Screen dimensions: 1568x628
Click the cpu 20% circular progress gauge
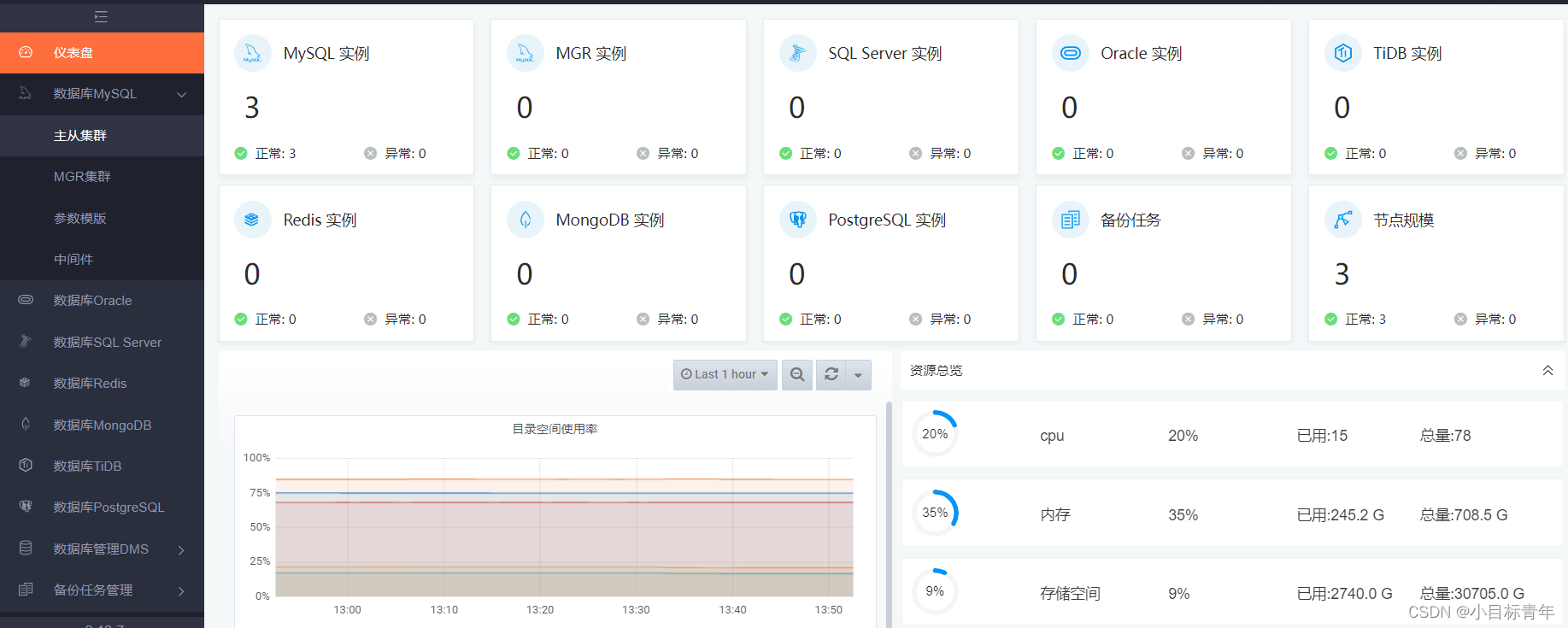tap(935, 434)
